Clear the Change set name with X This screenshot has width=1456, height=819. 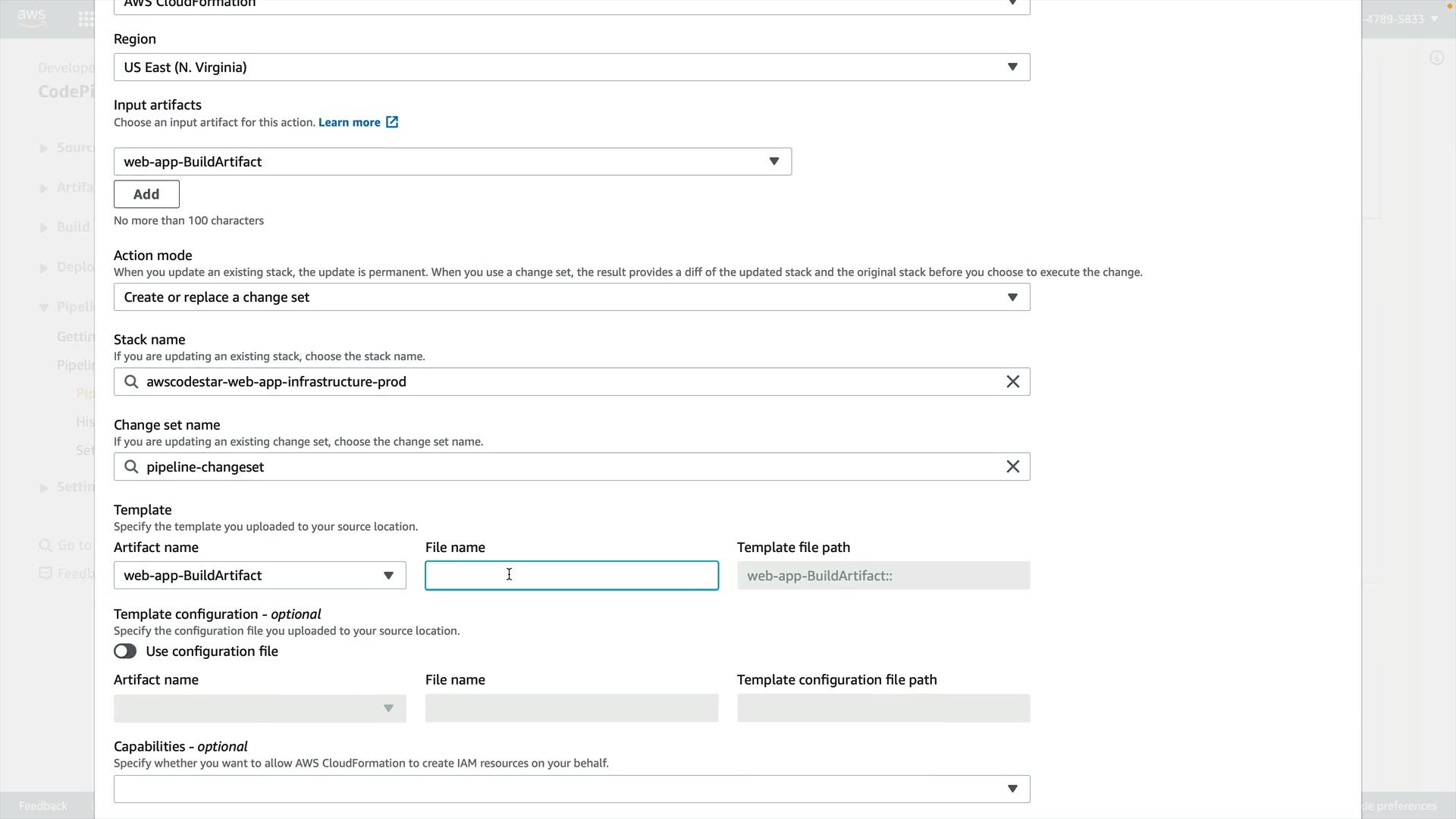tap(1012, 466)
